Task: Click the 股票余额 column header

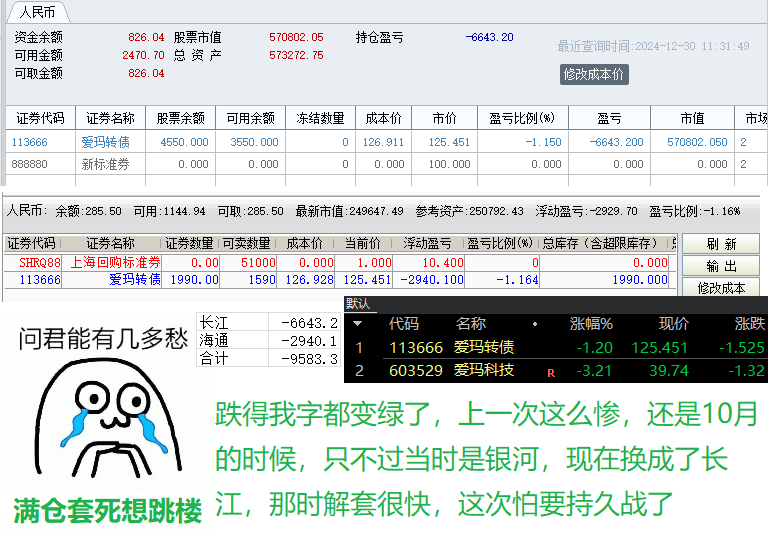Action: [x=180, y=118]
